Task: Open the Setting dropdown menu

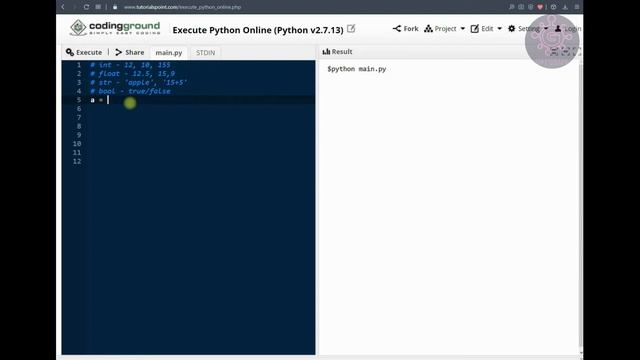Action: pyautogui.click(x=528, y=29)
